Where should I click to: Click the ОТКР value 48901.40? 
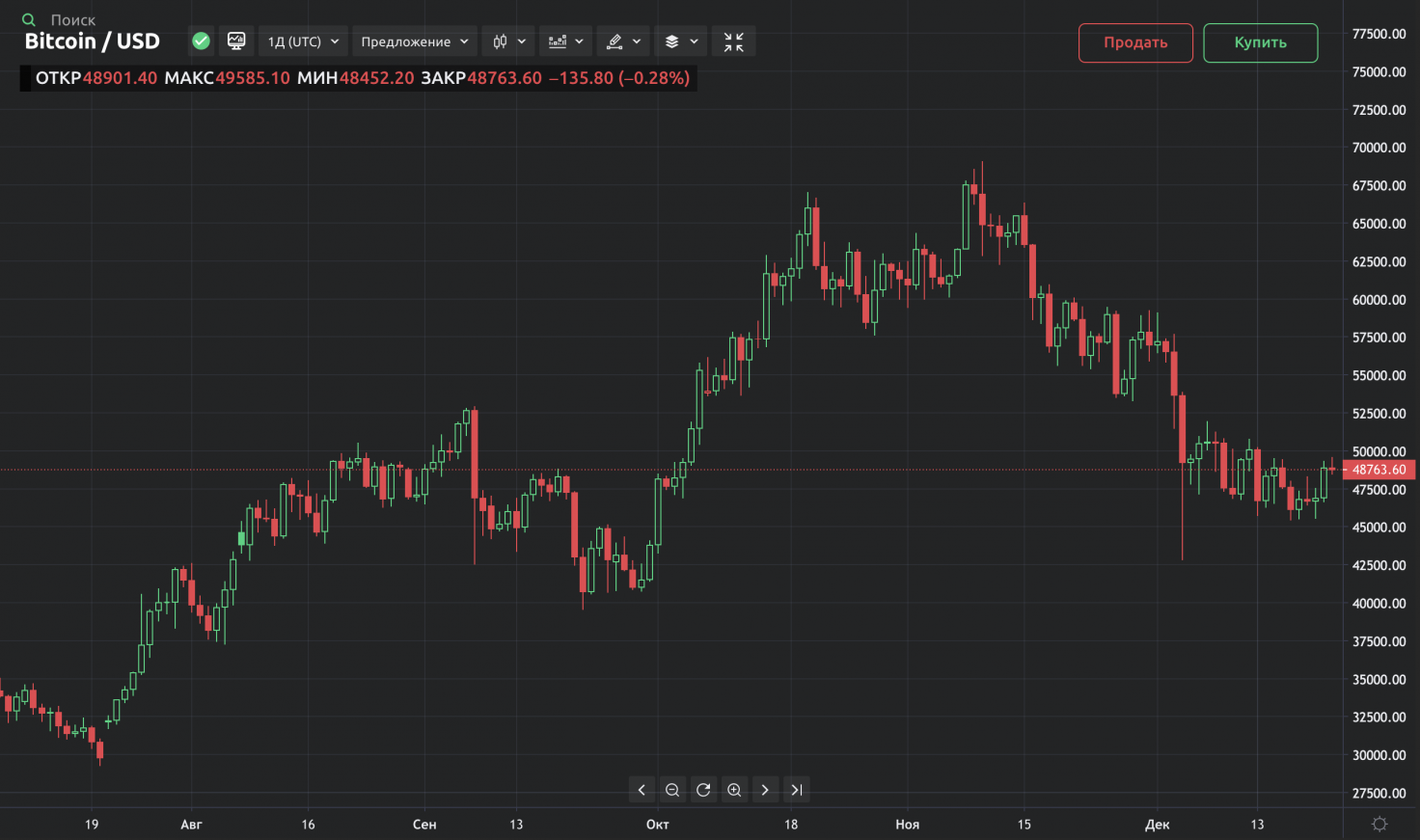(120, 78)
